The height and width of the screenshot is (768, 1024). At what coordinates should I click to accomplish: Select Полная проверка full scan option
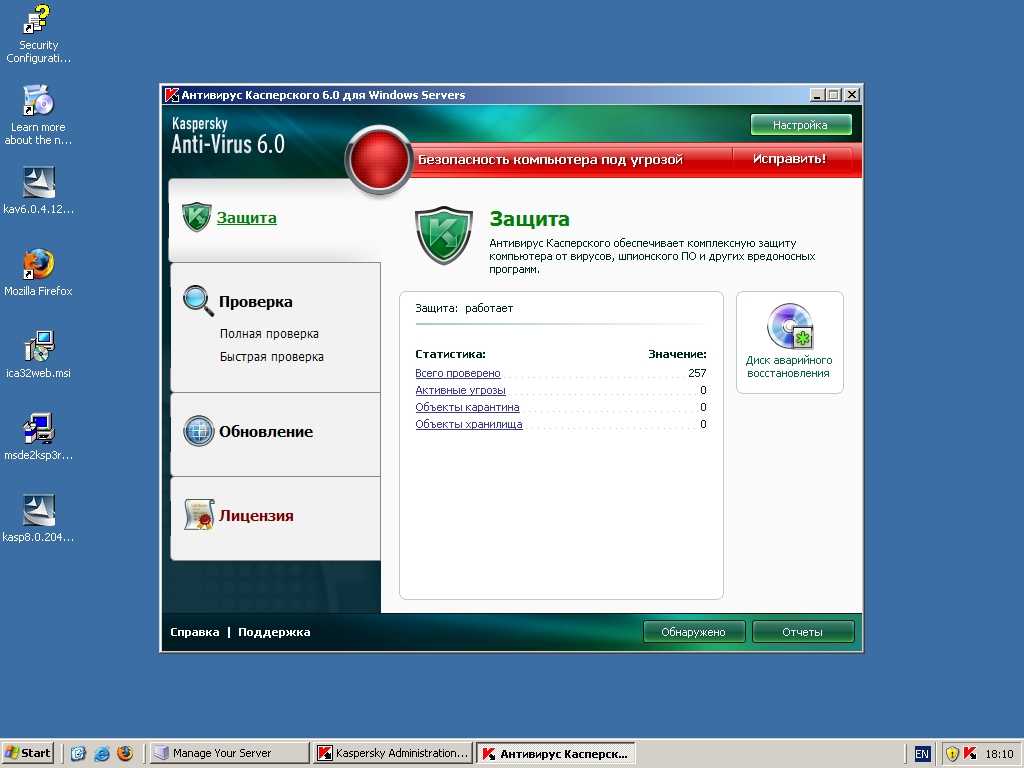269,334
